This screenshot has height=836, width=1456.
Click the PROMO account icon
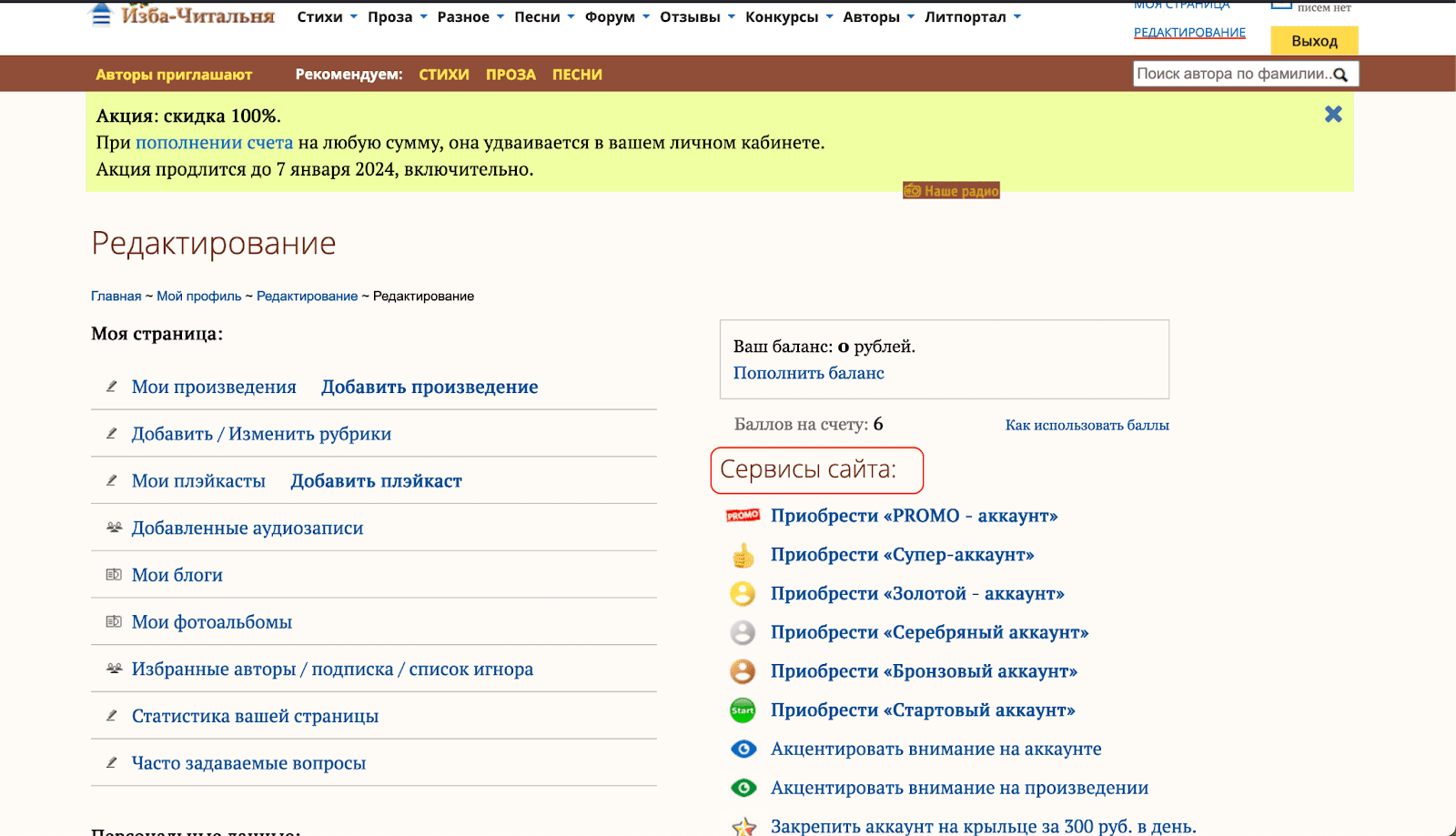click(743, 516)
